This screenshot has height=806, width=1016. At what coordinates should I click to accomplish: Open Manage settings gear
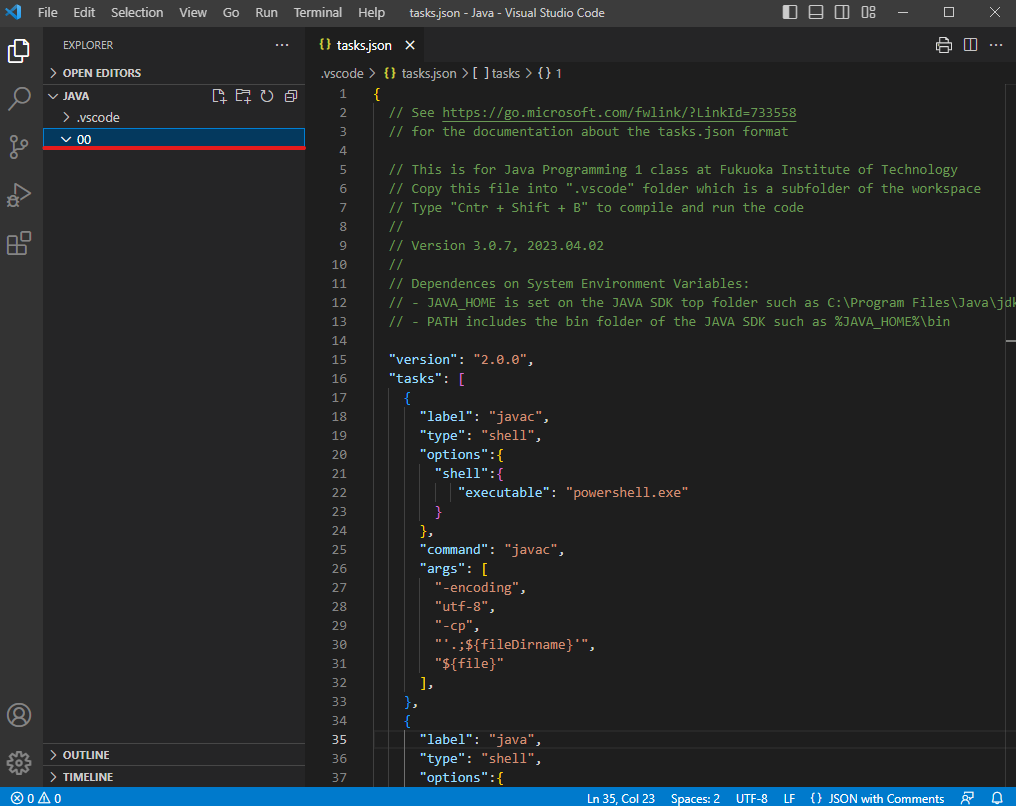pyautogui.click(x=19, y=764)
